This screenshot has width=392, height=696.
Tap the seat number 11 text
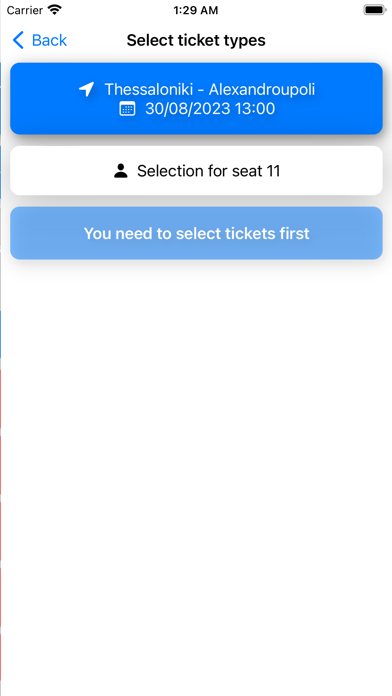pyautogui.click(x=272, y=171)
